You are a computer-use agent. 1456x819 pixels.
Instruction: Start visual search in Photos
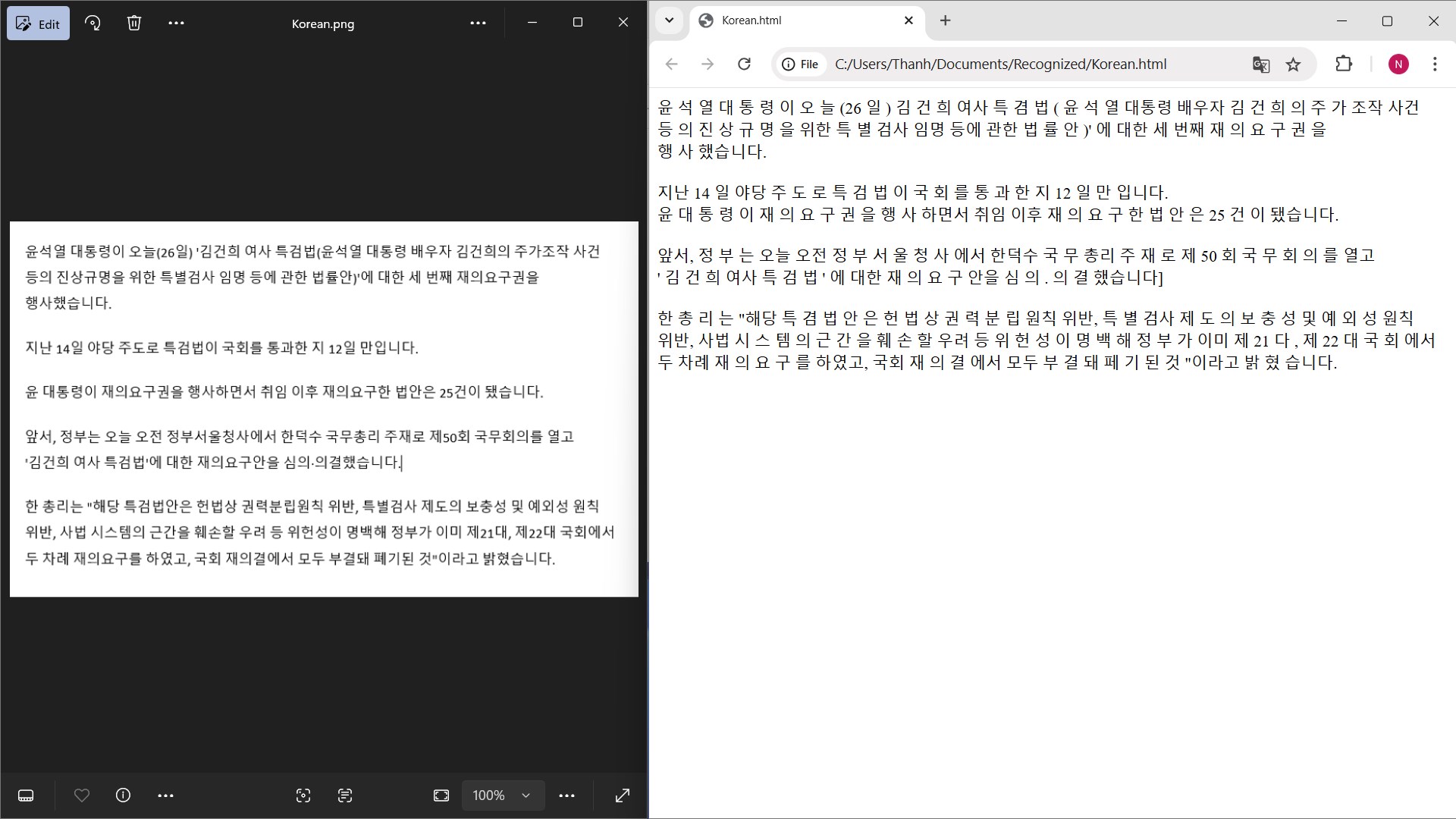(x=303, y=795)
